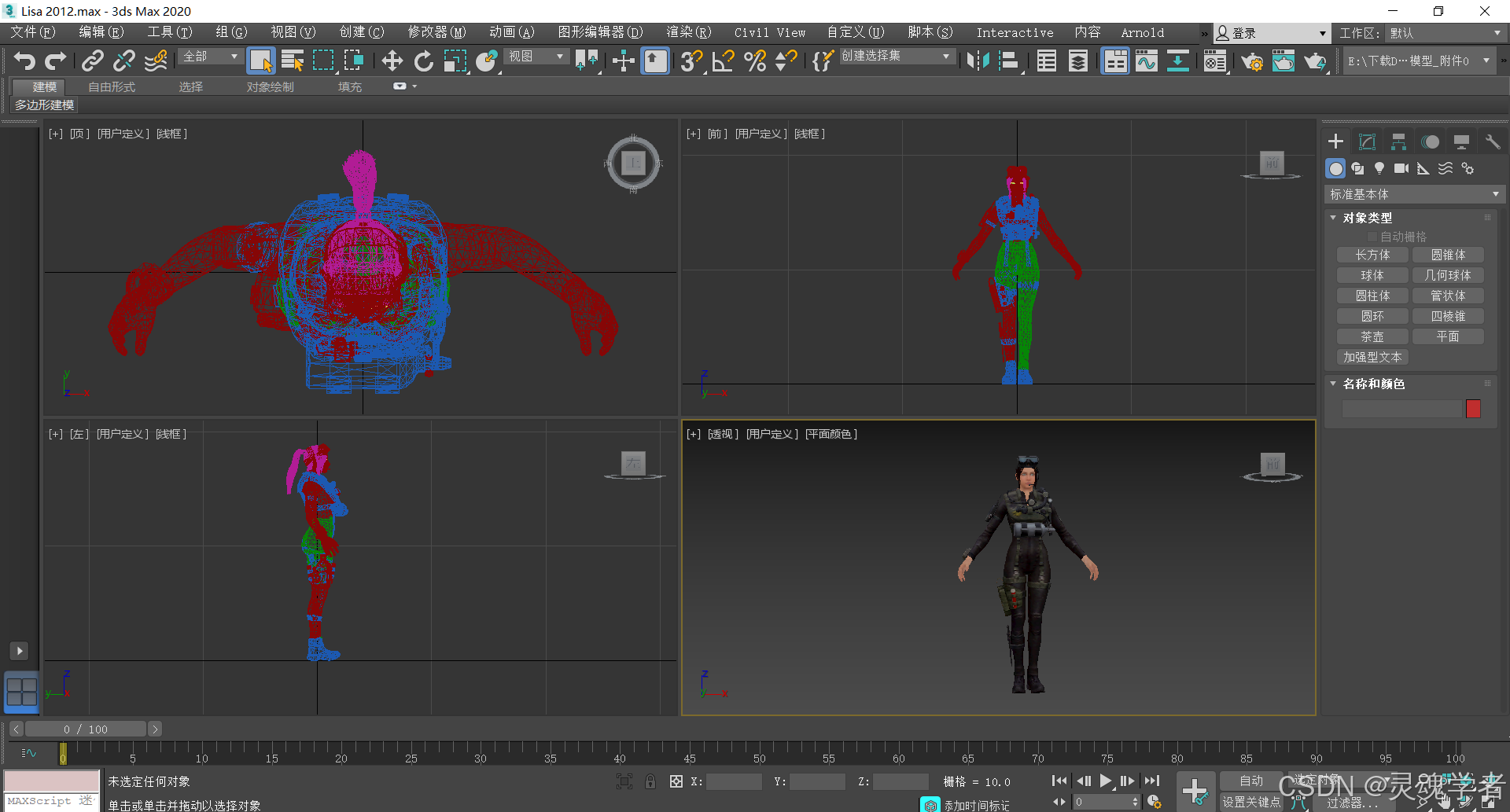Open the Material Editor from toolbar
Viewport: 1510px width, 812px height.
pos(1215,61)
